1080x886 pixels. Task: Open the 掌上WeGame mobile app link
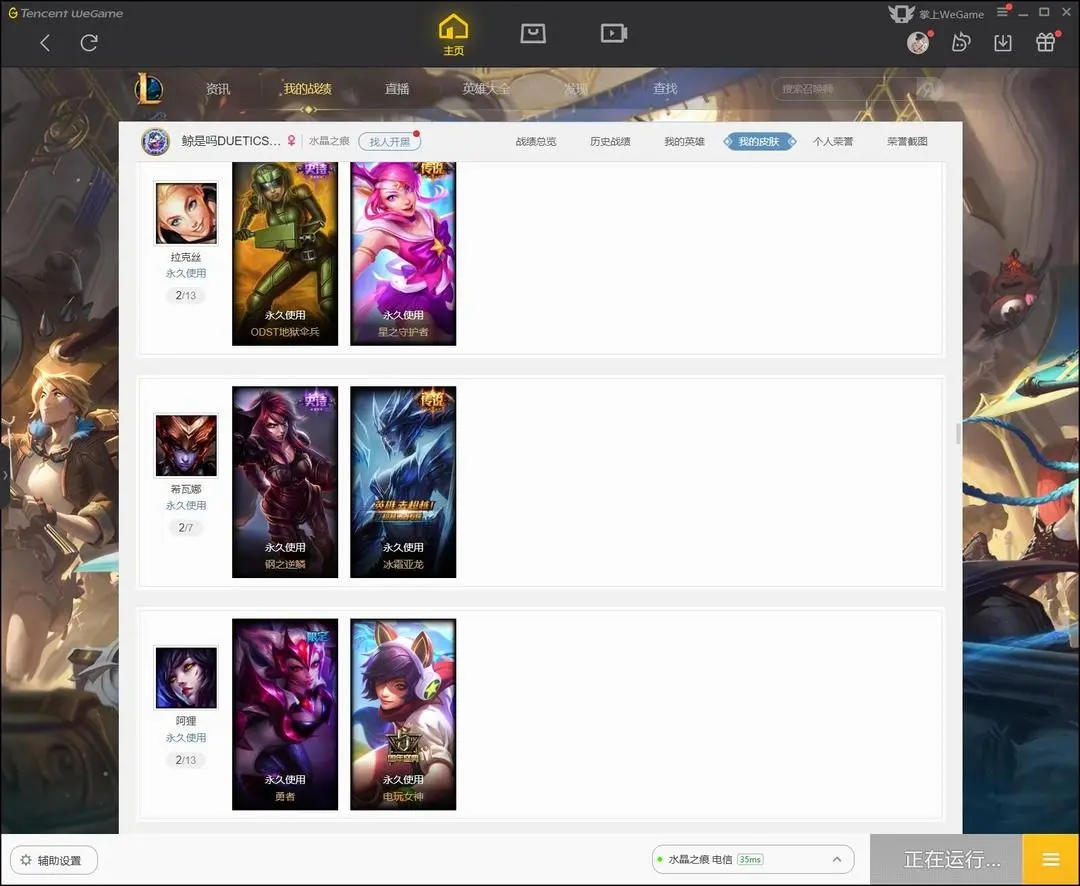(937, 14)
